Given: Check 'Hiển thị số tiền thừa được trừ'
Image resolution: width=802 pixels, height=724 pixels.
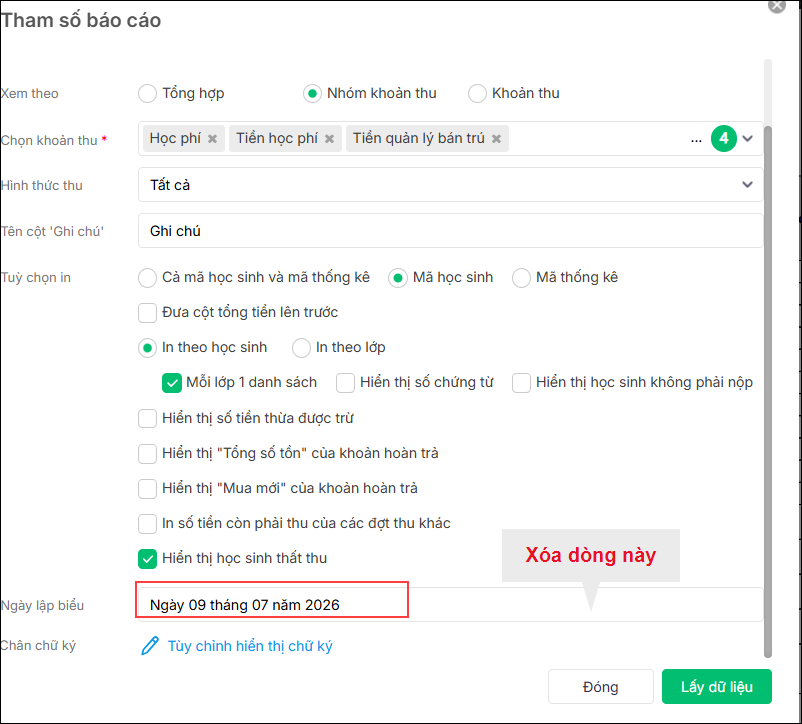Looking at the screenshot, I should [x=147, y=418].
